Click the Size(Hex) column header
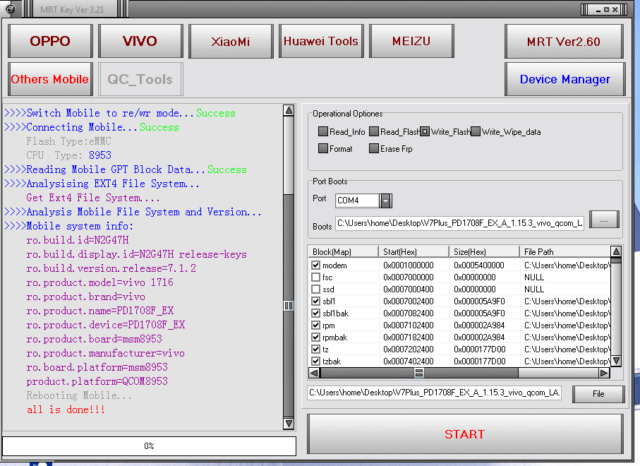The height and width of the screenshot is (466, 640). pyautogui.click(x=484, y=252)
